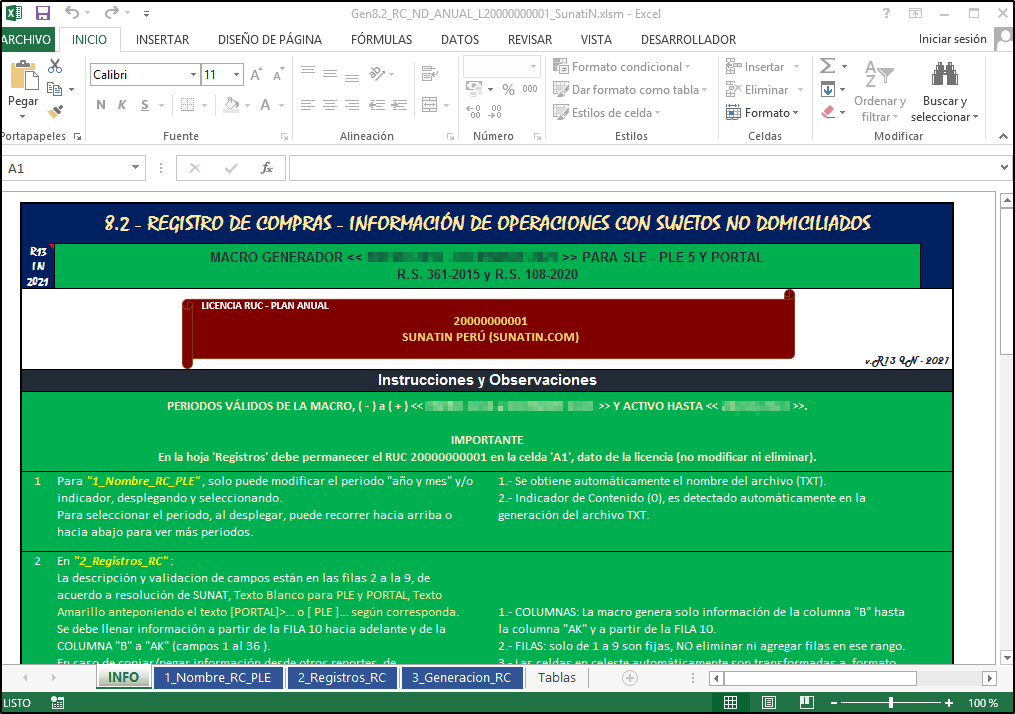Click the add new sheet plus button
1015x714 pixels.
(x=630, y=677)
